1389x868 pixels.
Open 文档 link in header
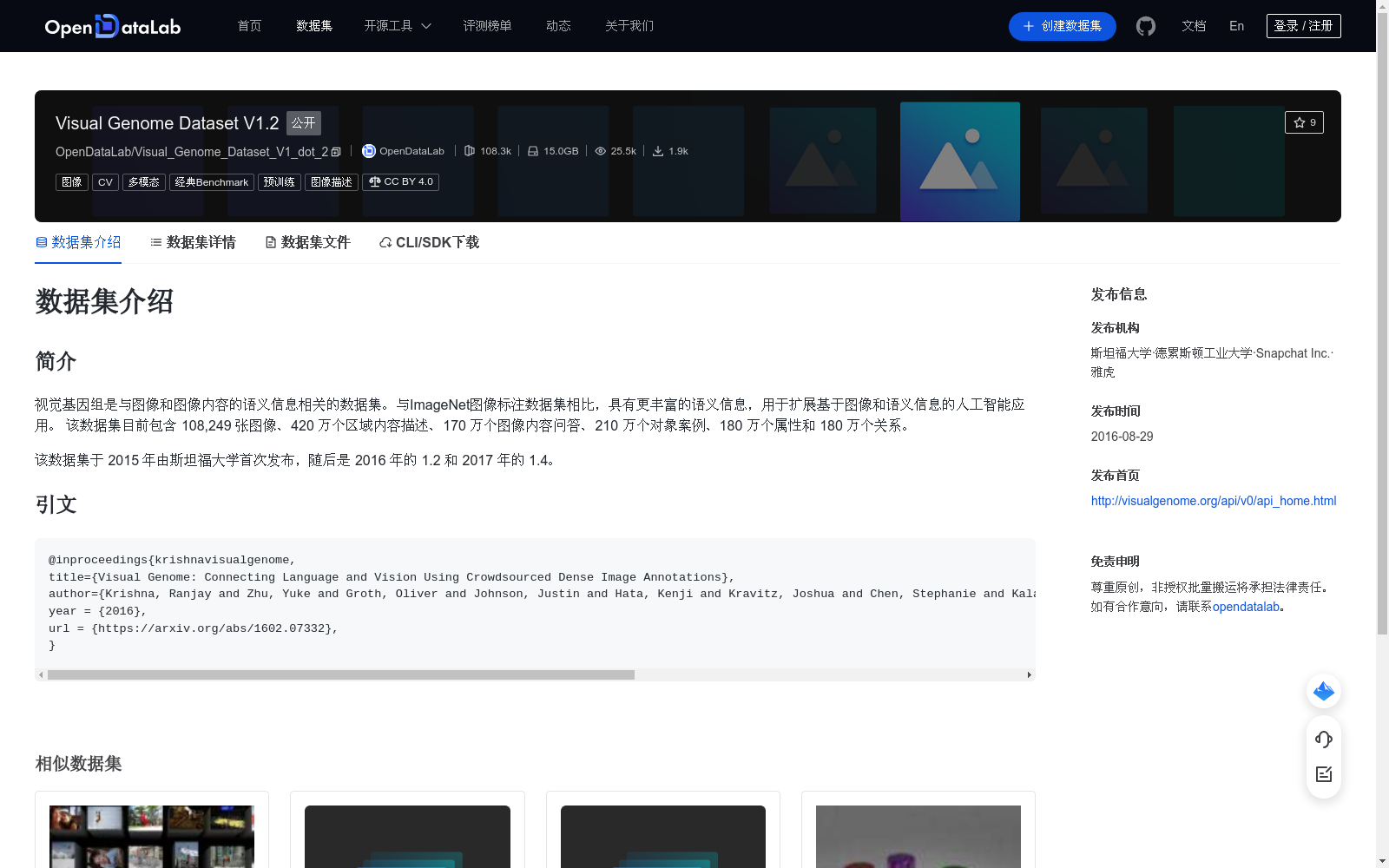click(1194, 26)
